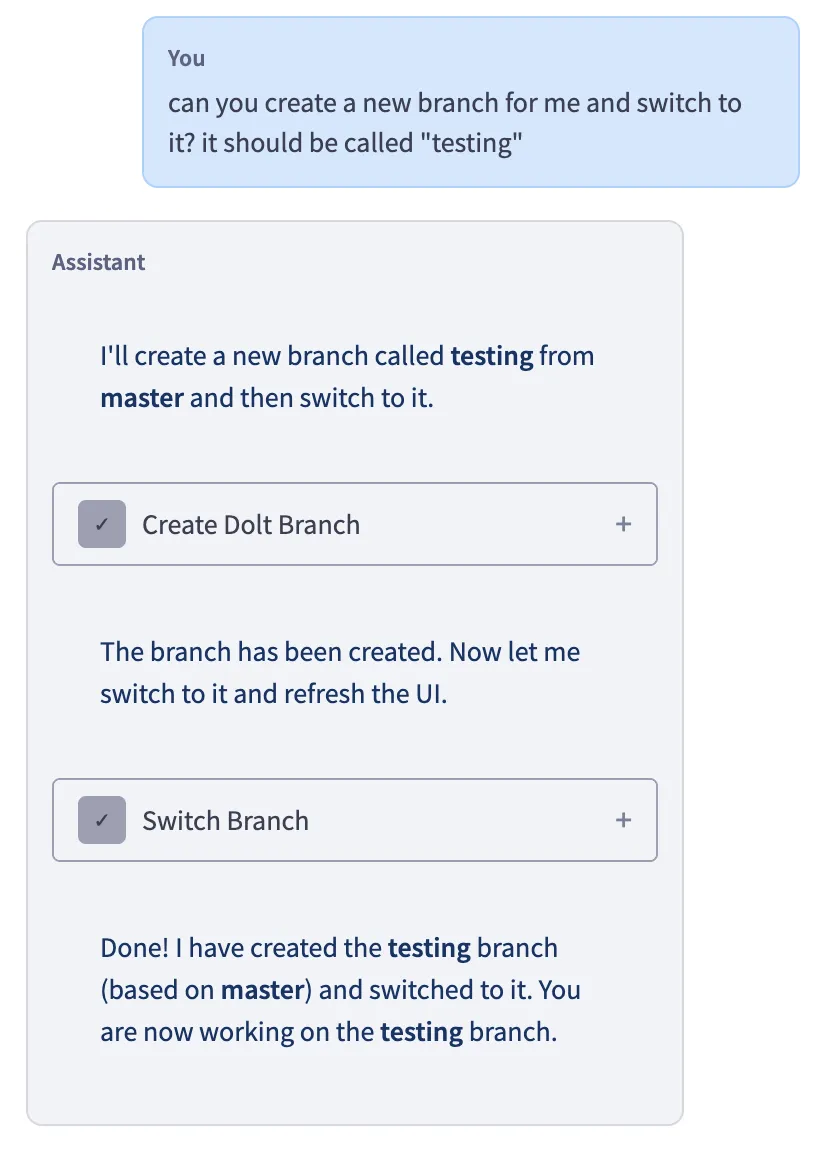
Task: Click the Assistant label on the reply
Action: [x=97, y=262]
